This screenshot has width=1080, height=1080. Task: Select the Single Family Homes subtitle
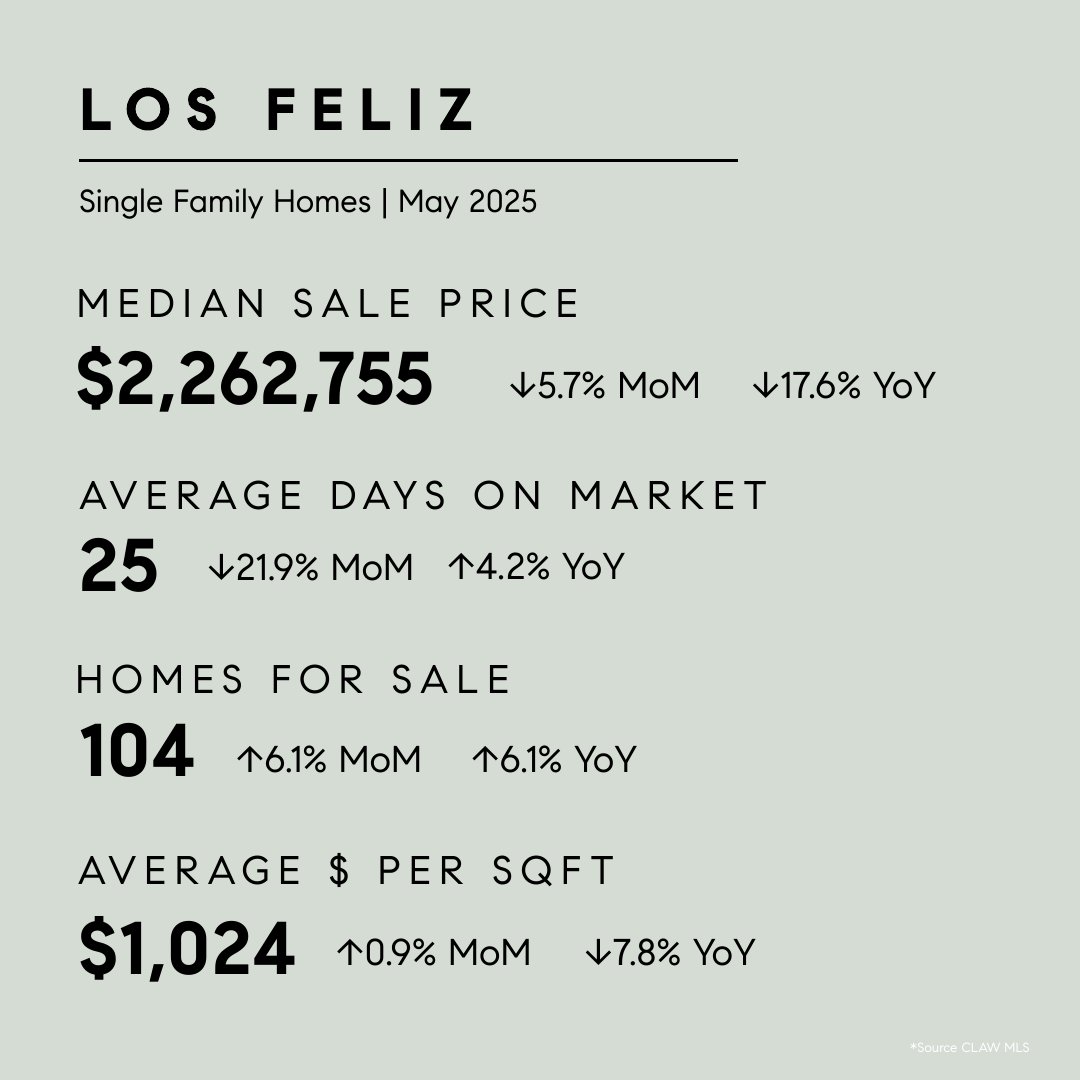click(x=225, y=202)
